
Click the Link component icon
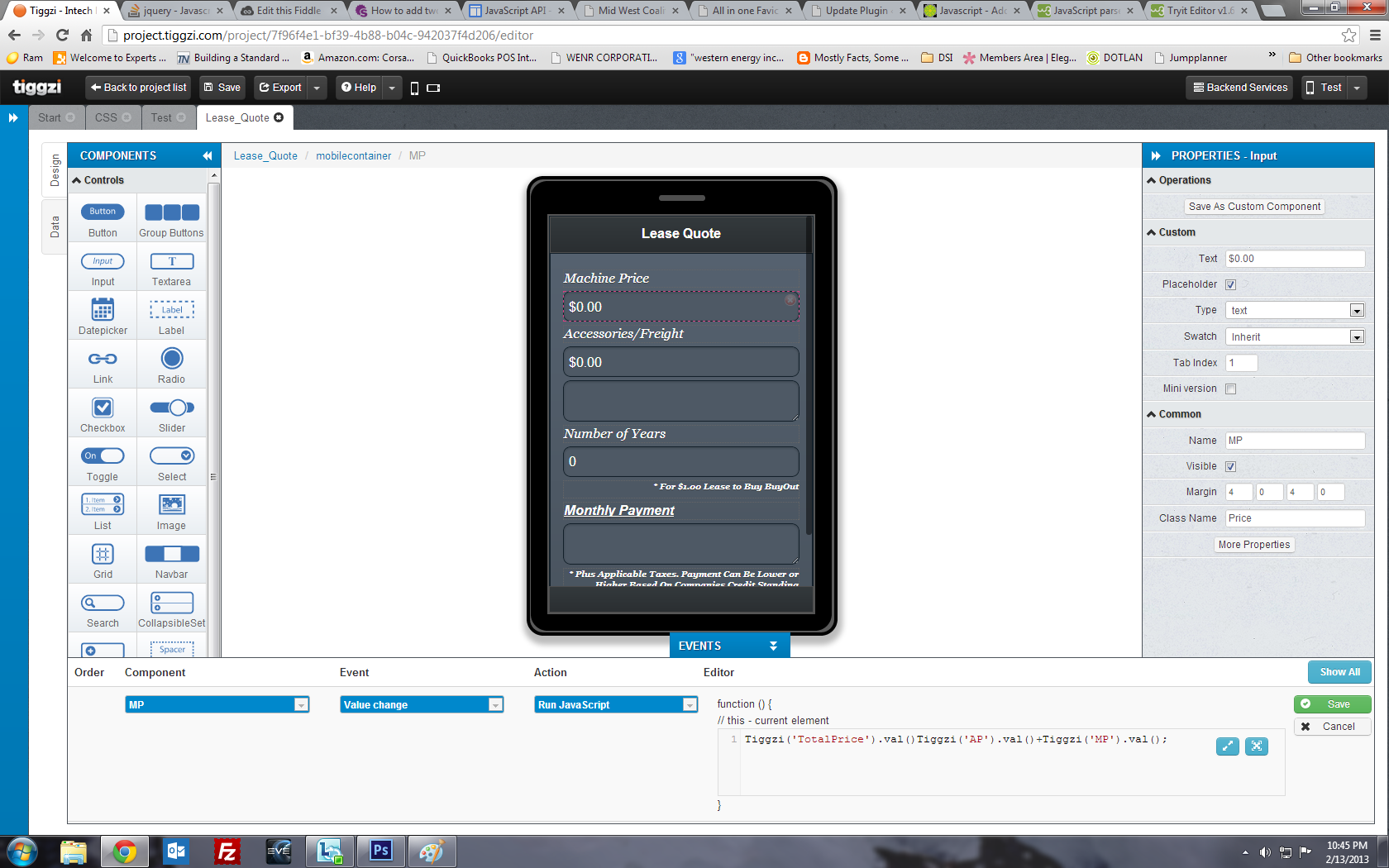[103, 359]
